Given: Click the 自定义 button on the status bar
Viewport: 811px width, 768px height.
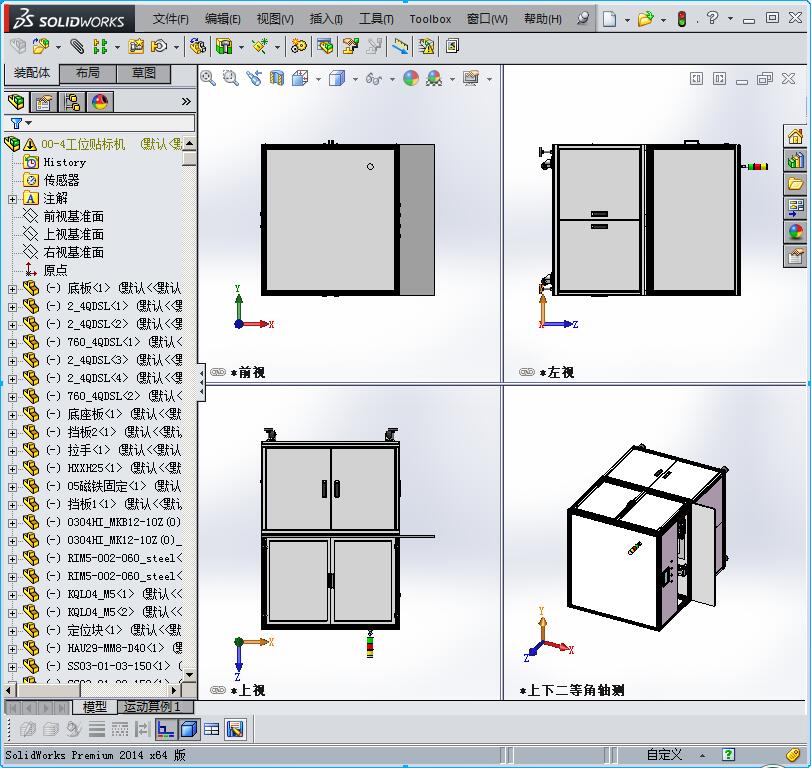Looking at the screenshot, I should (x=664, y=755).
